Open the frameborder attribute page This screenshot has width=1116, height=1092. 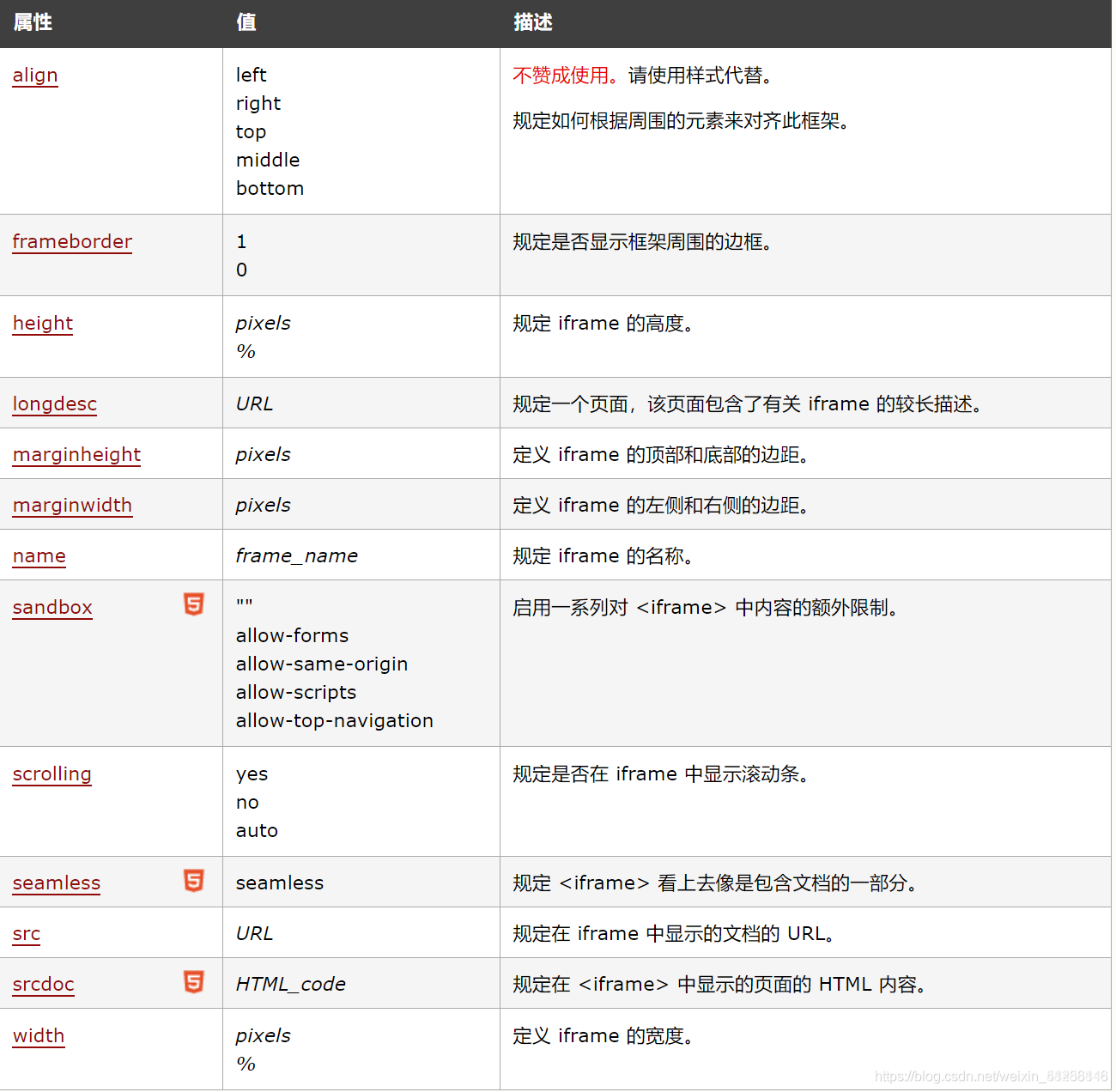pyautogui.click(x=72, y=242)
